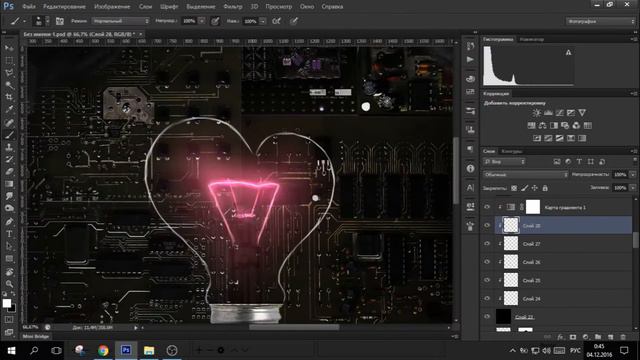Open the Info panel icon in dock

click(470, 168)
